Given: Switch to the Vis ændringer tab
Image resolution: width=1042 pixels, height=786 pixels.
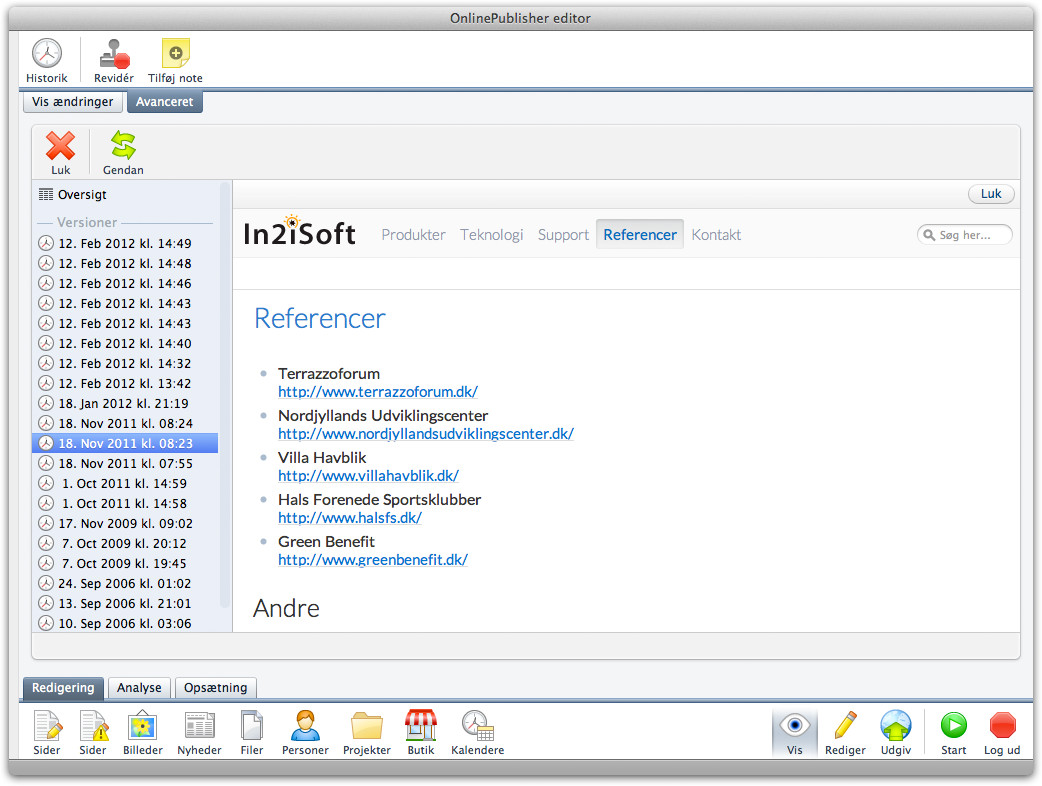Looking at the screenshot, I should 72,102.
